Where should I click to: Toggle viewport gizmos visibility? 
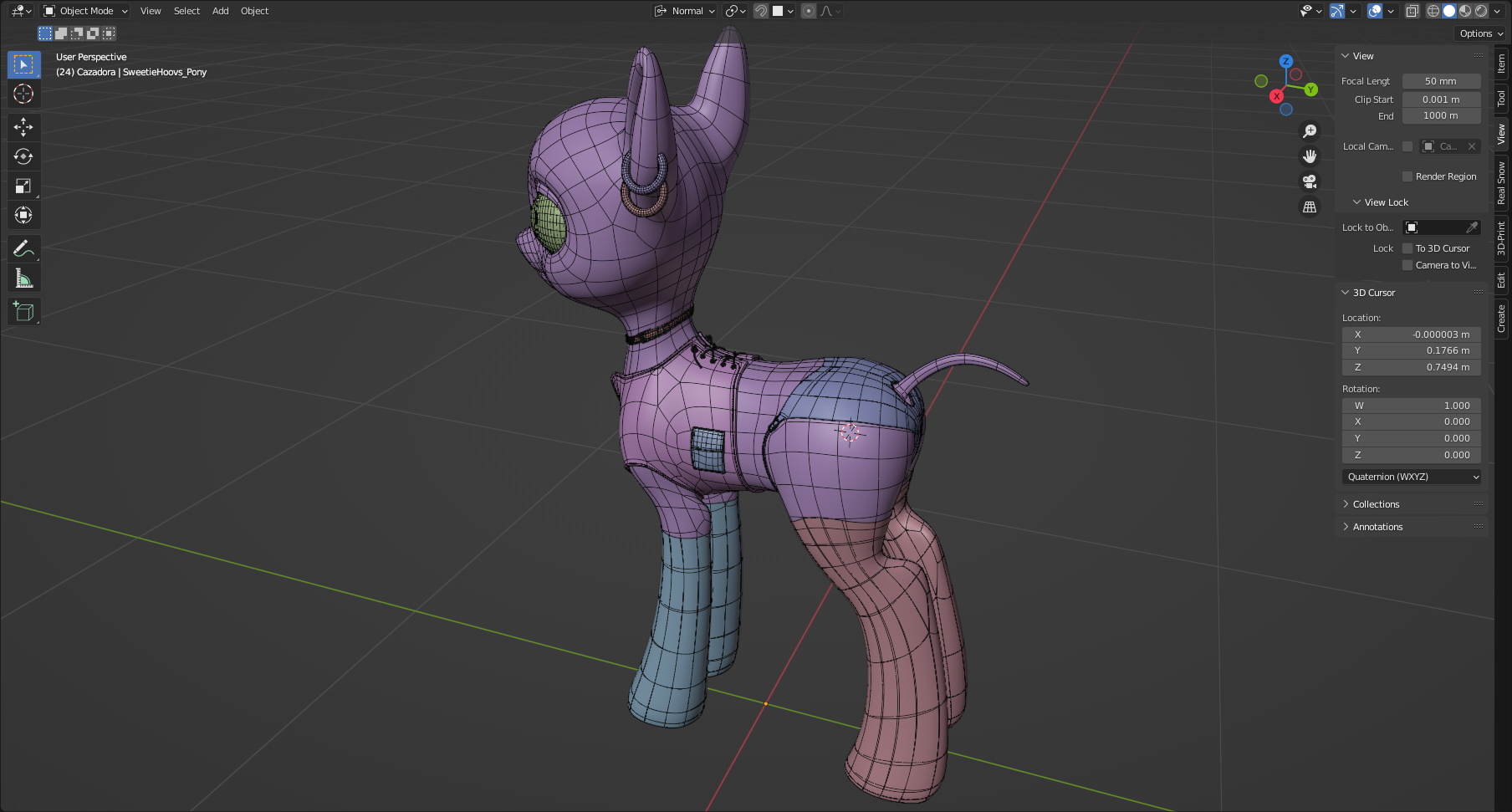click(1337, 11)
